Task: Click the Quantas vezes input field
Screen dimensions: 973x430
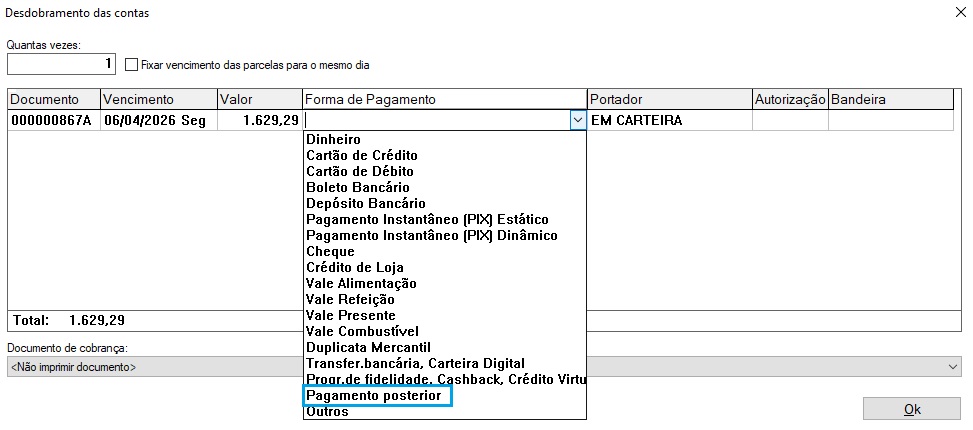Action: pyautogui.click(x=62, y=64)
